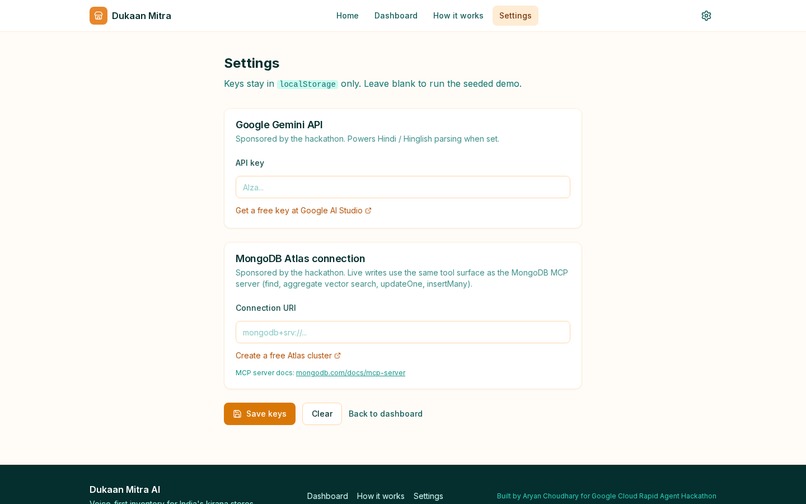Click the Dukaan Mitra AI footer title
Screen dimensions: 806x504
(125, 489)
